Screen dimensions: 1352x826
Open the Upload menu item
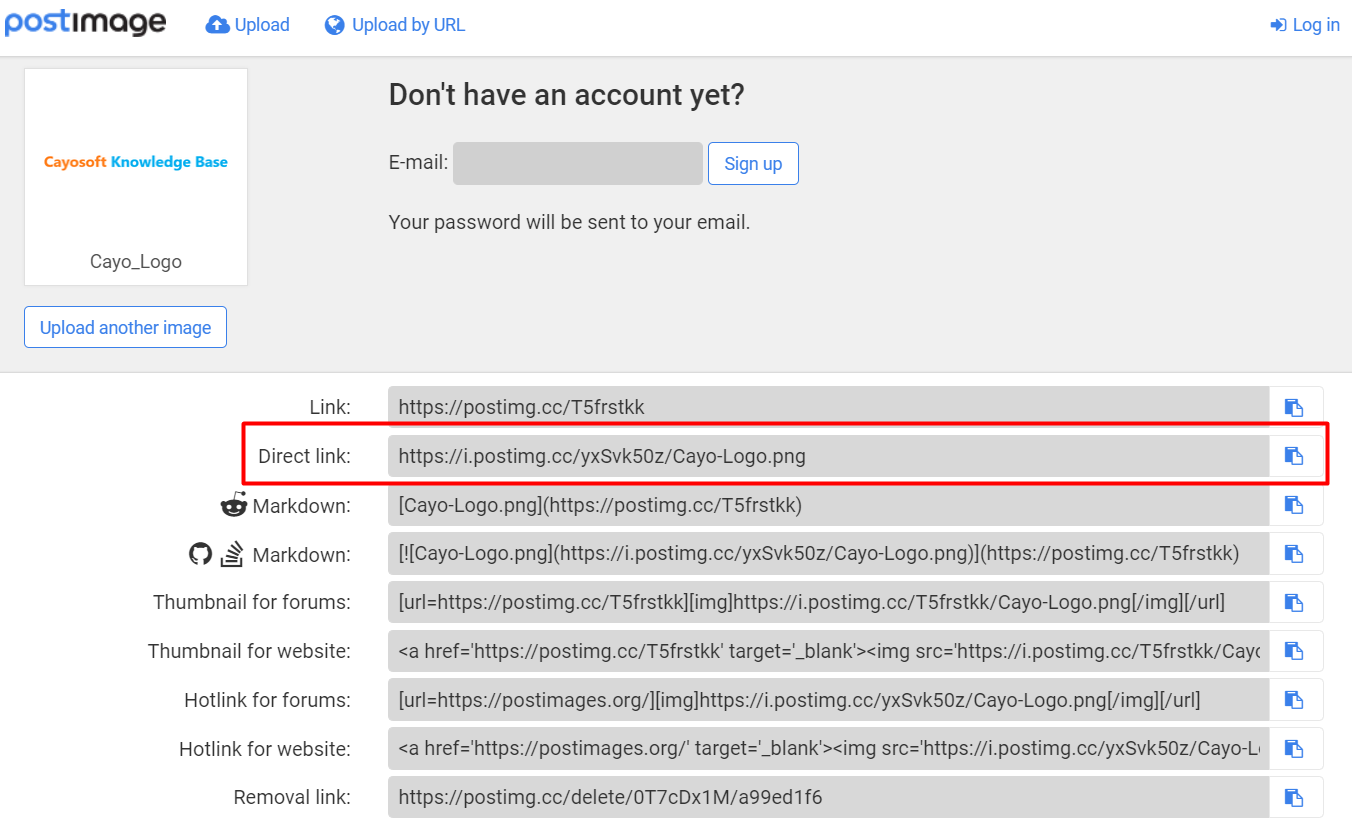(247, 25)
